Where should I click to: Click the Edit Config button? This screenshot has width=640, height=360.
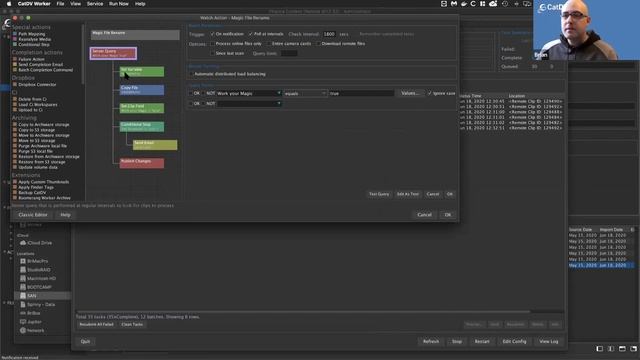pos(514,341)
